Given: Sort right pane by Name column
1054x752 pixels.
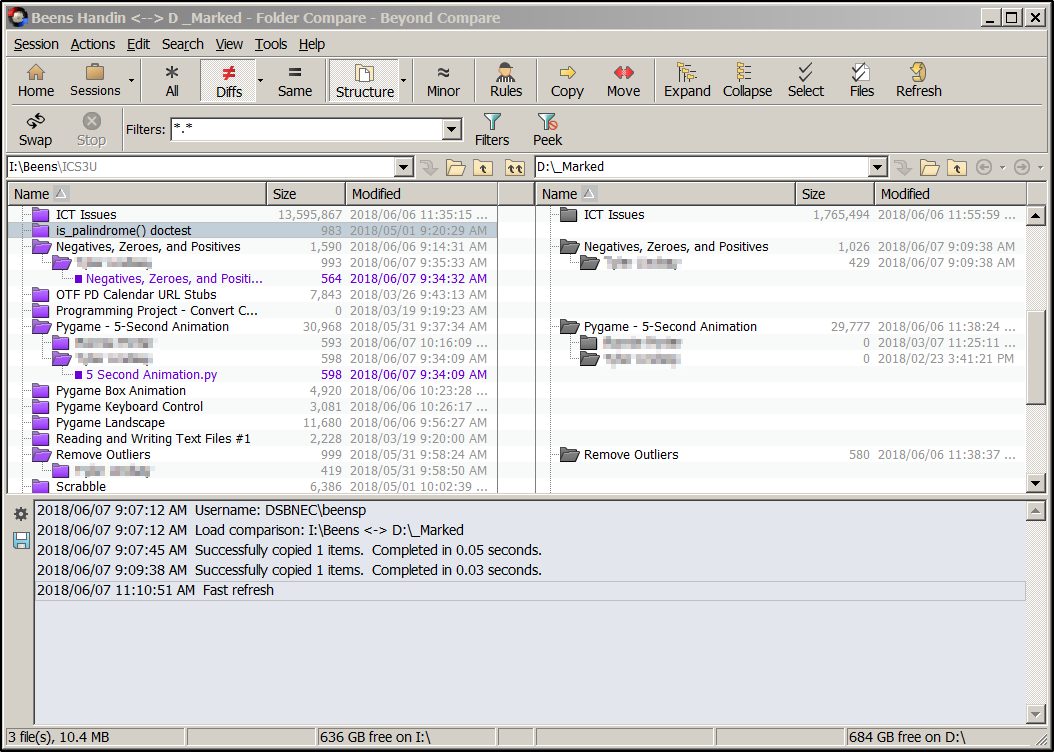Looking at the screenshot, I should click(665, 194).
